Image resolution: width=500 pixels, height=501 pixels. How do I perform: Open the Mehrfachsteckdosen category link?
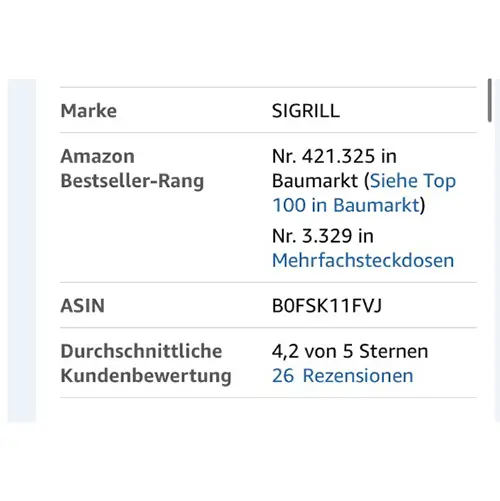pos(363,260)
